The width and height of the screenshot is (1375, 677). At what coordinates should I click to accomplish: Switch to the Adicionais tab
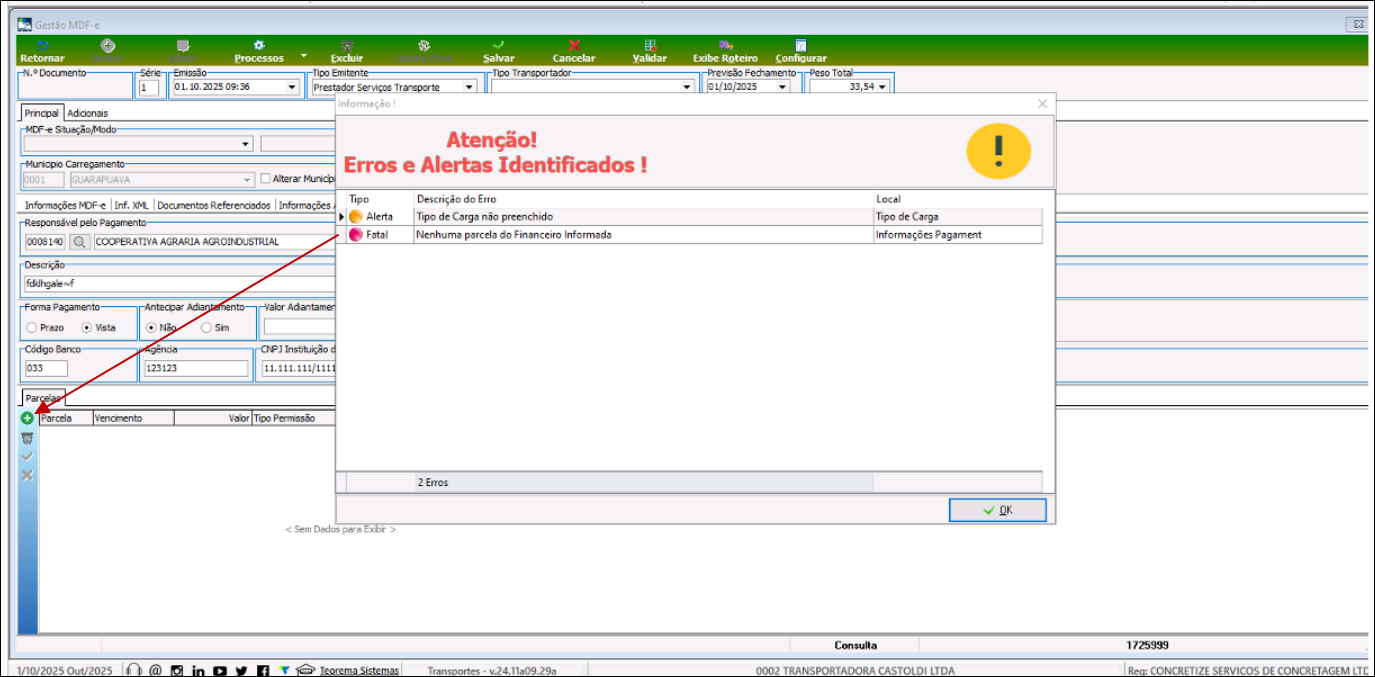click(x=87, y=113)
